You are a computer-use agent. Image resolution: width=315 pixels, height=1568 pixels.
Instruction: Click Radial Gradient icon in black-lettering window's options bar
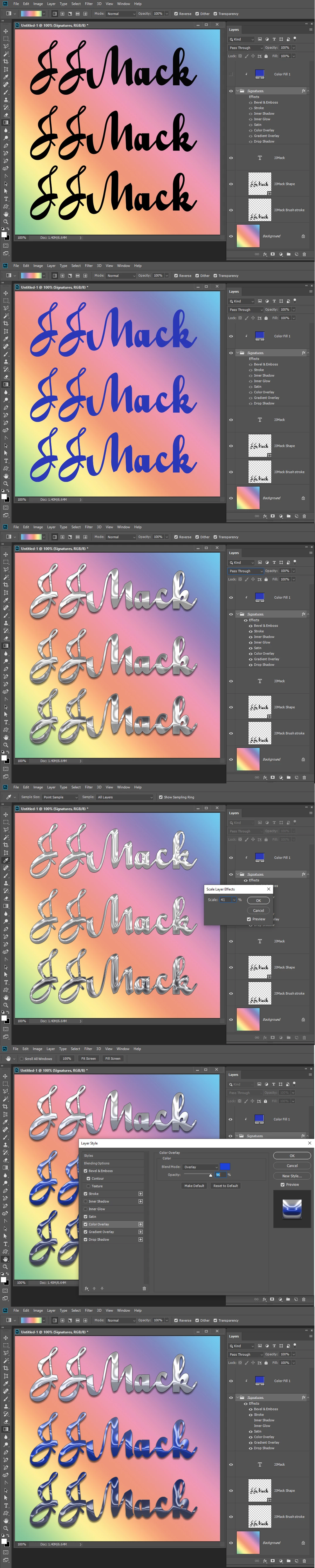pos(62,13)
